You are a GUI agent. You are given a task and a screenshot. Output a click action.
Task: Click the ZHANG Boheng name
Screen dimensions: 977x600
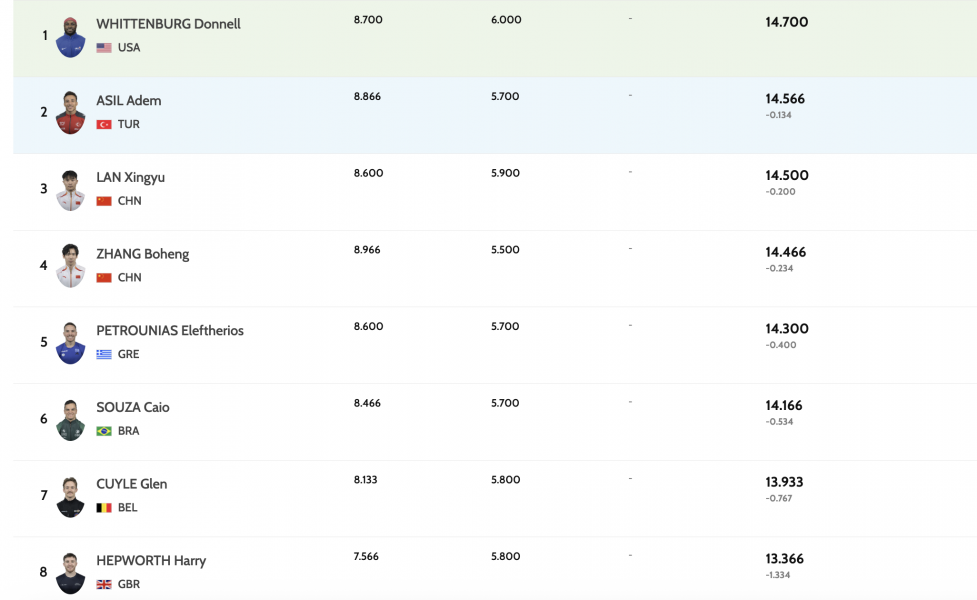[142, 254]
